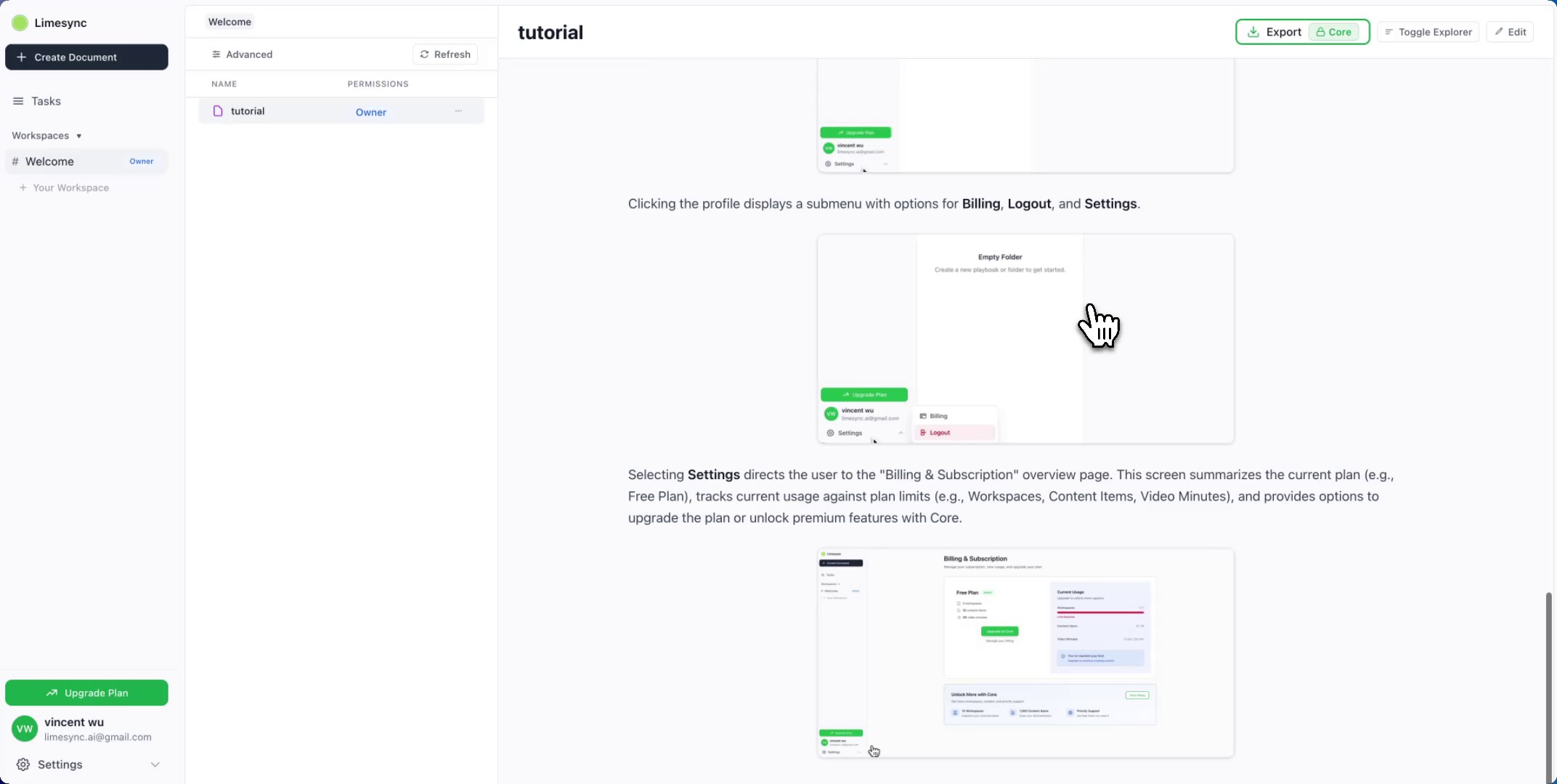Click the Limesync green logo icon
Viewport: 1557px width, 784px height.
coord(20,23)
